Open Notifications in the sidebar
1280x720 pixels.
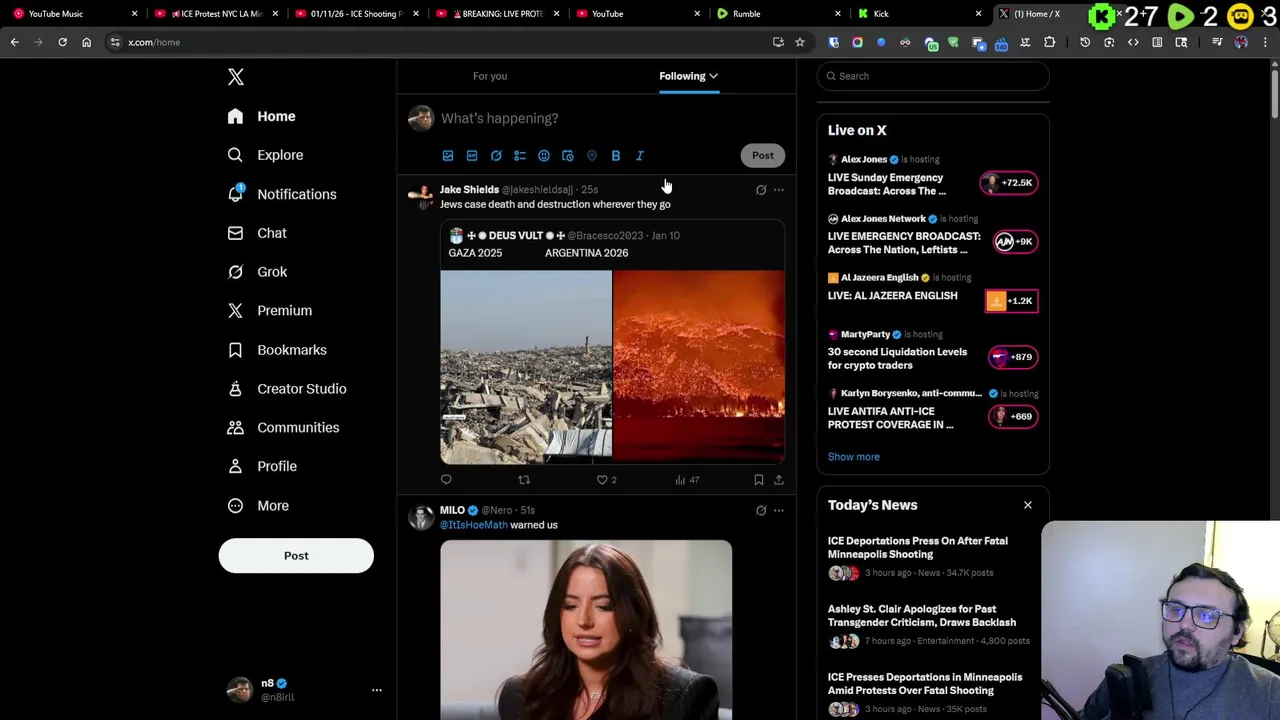pos(283,194)
